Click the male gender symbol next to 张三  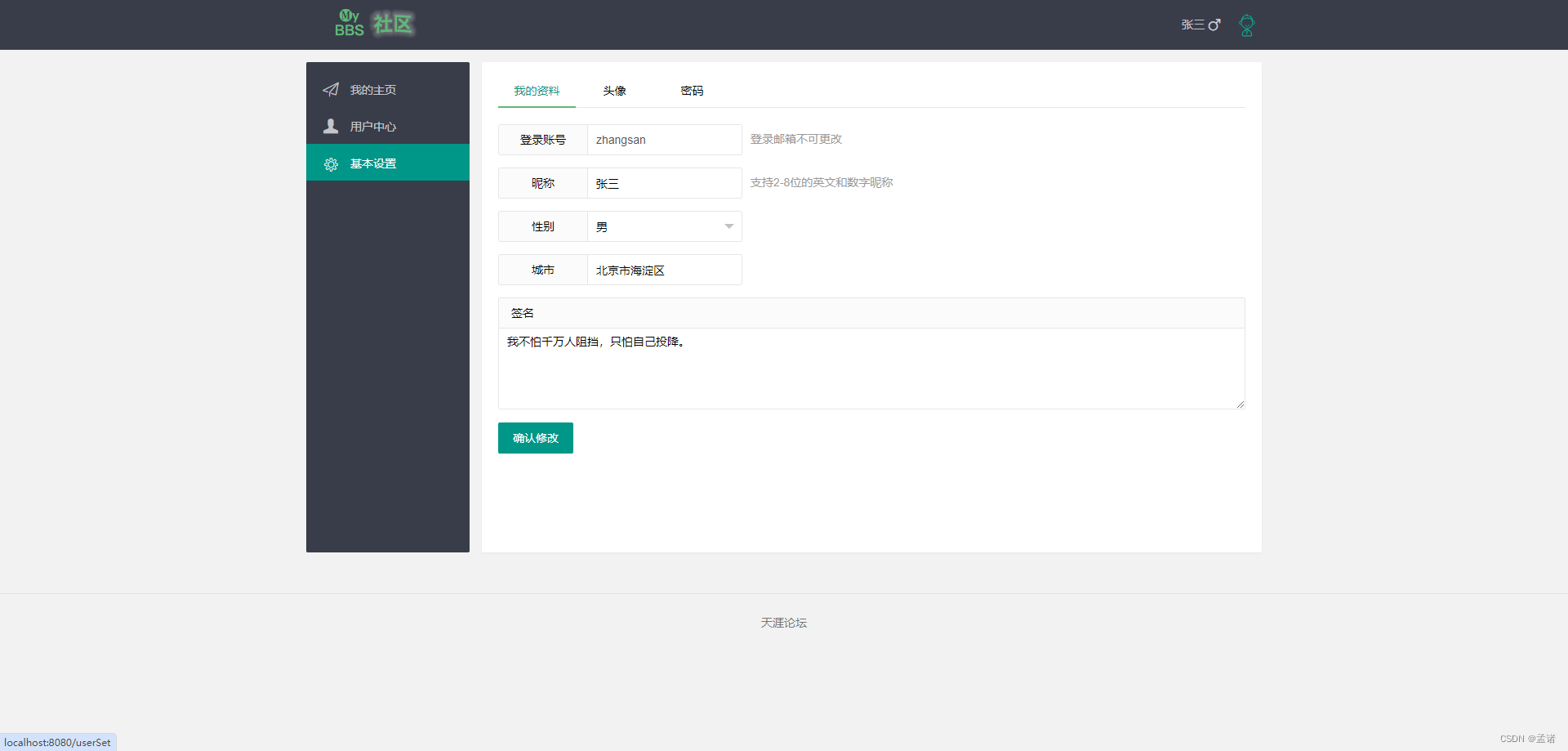1215,25
